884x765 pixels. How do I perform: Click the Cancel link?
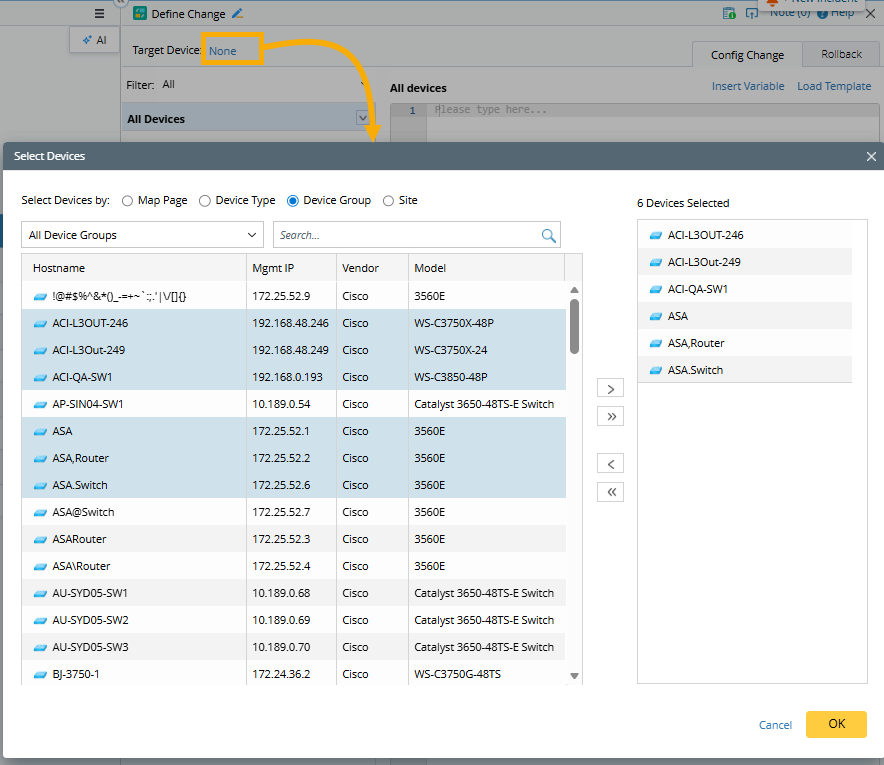pyautogui.click(x=775, y=725)
